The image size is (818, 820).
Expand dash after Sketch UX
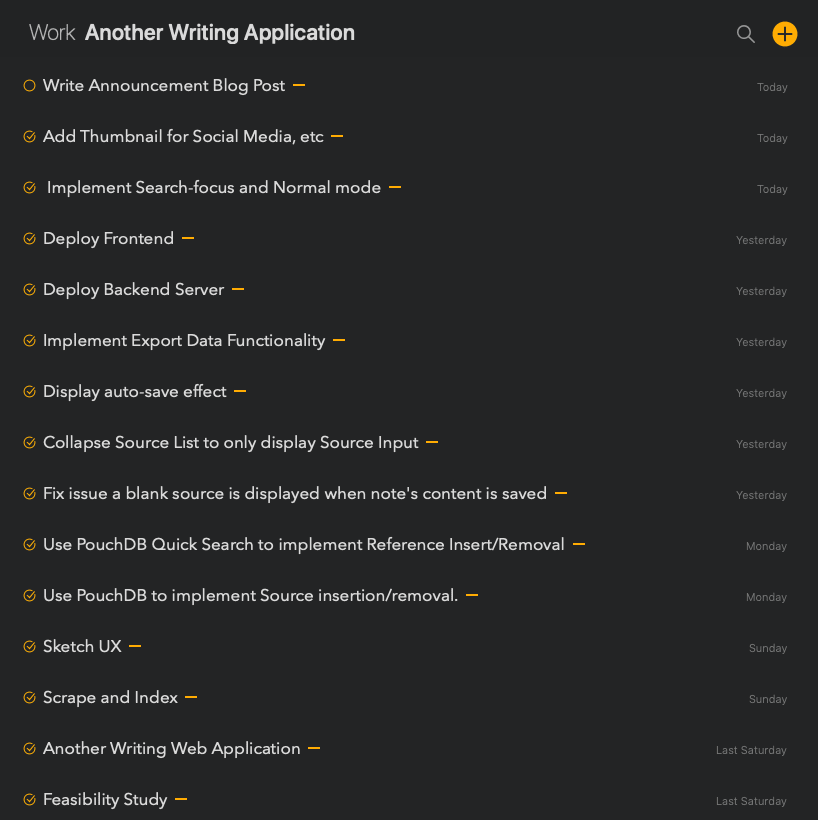point(135,646)
